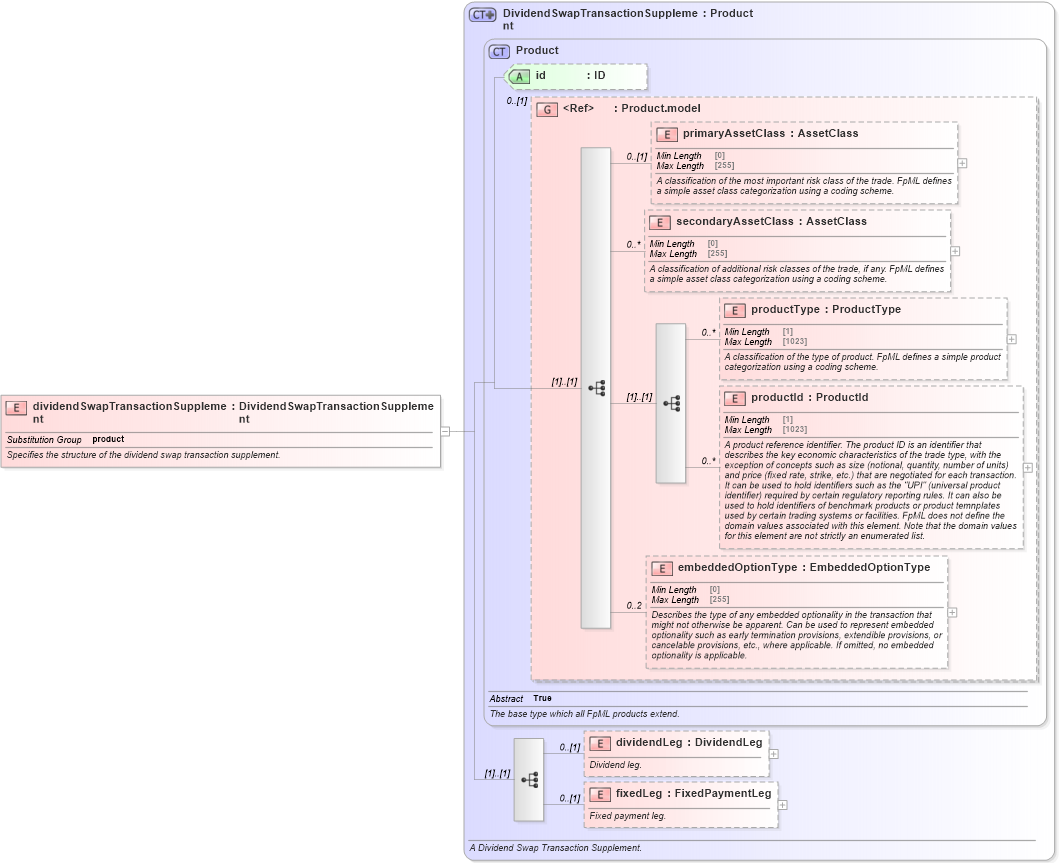
Task: Click the E icon of secondaryAssetClass
Action: [x=659, y=221]
